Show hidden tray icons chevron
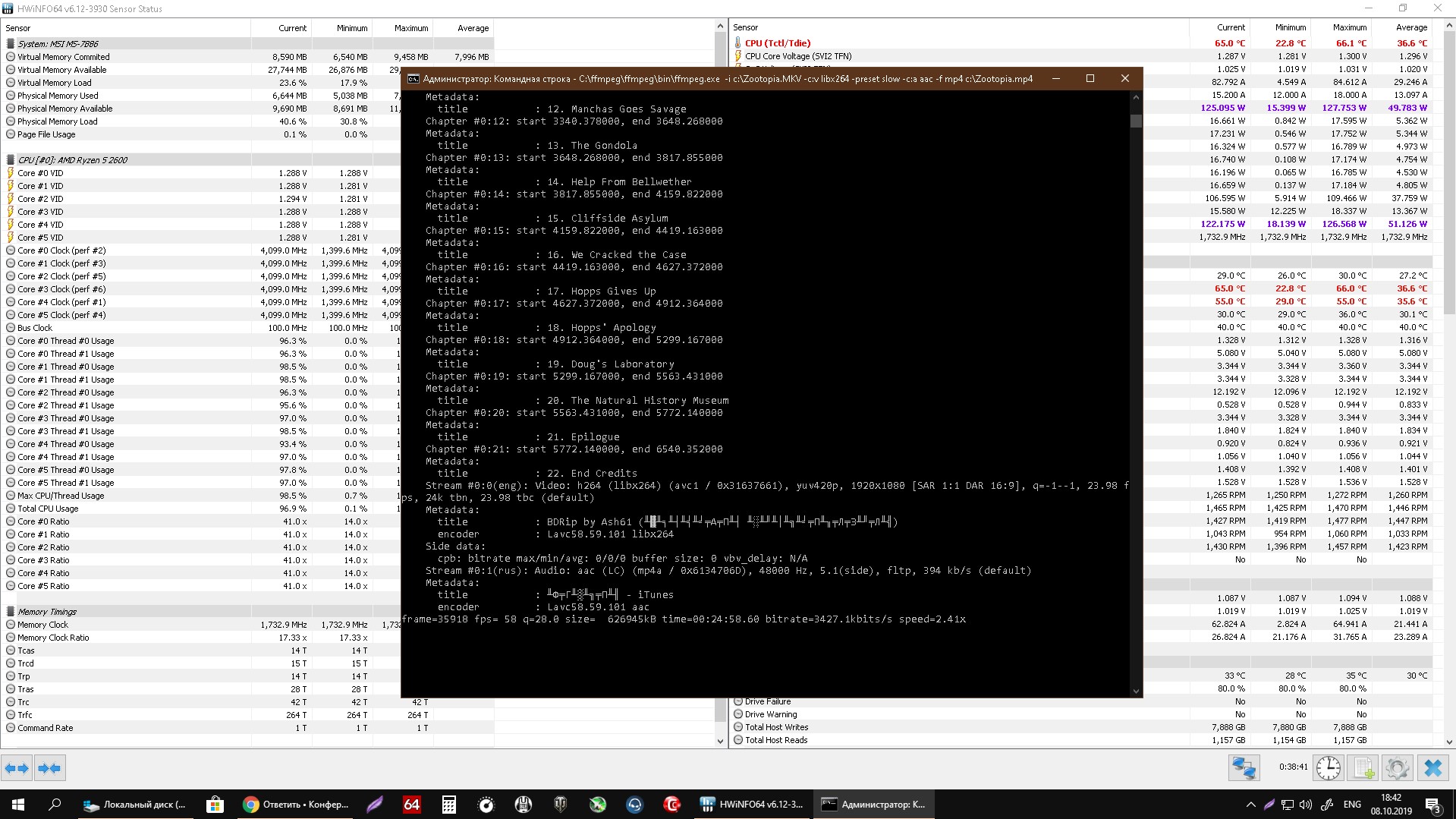Screen dimensions: 1456x819 click(1250, 805)
